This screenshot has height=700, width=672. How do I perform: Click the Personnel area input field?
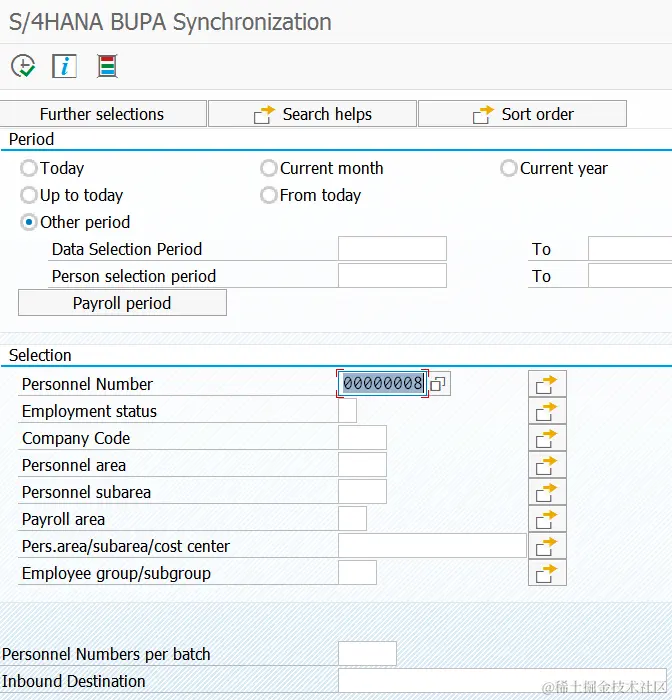pyautogui.click(x=362, y=465)
